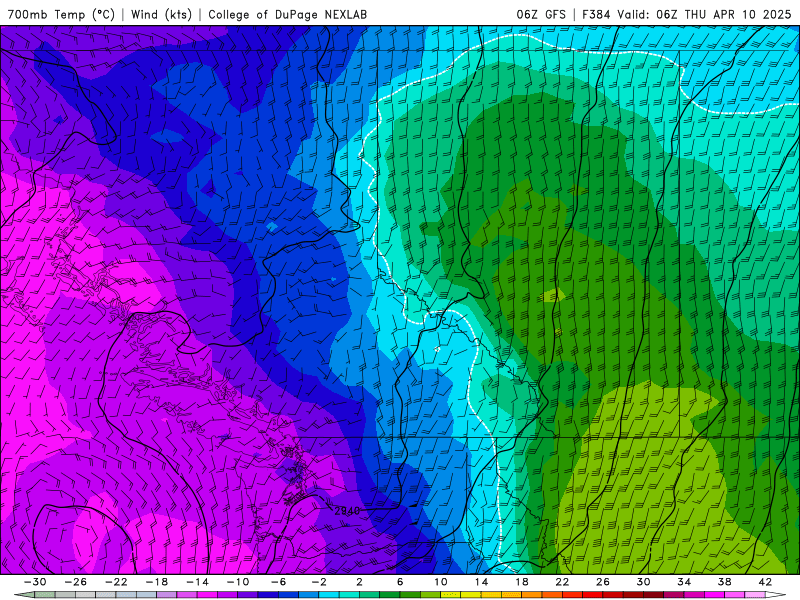
Task: Pick the -18 colorbar tick label
Action: coord(157,582)
